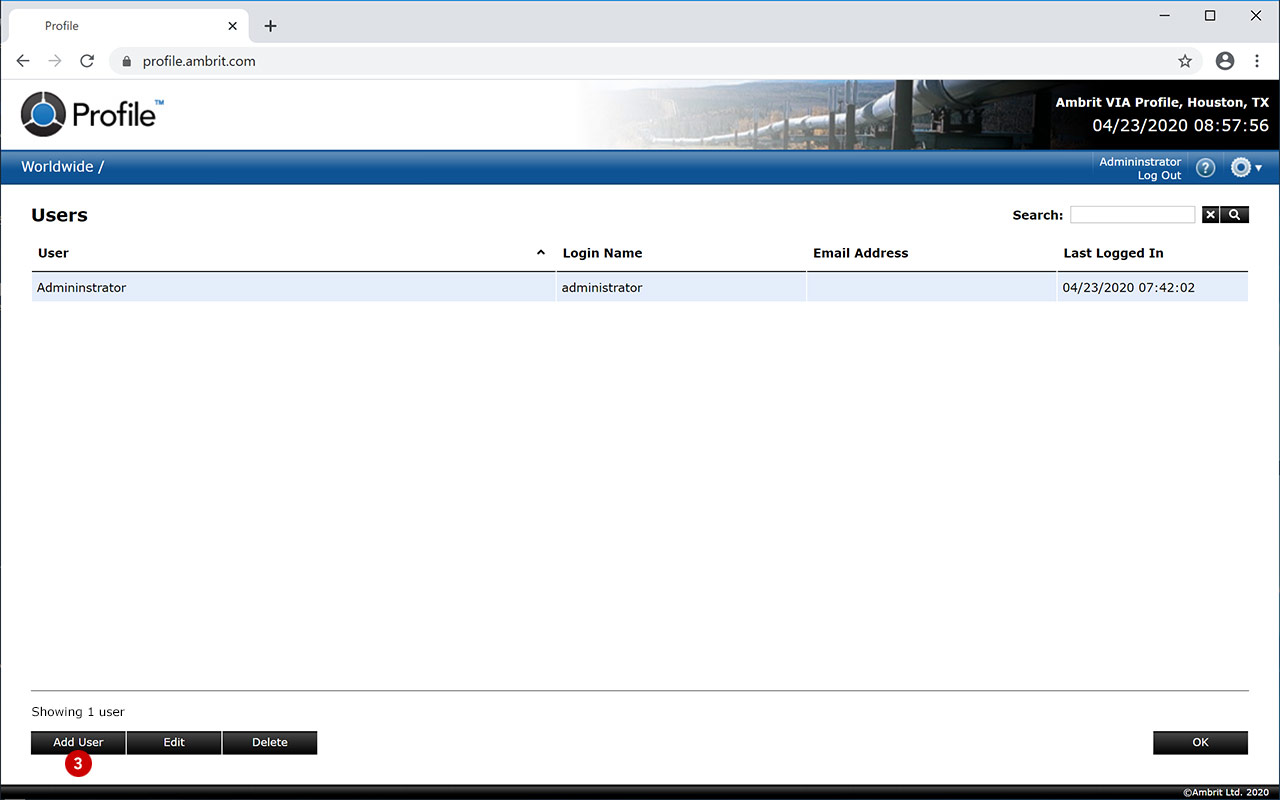Click the Log Out link
1280x800 pixels.
tap(1159, 176)
